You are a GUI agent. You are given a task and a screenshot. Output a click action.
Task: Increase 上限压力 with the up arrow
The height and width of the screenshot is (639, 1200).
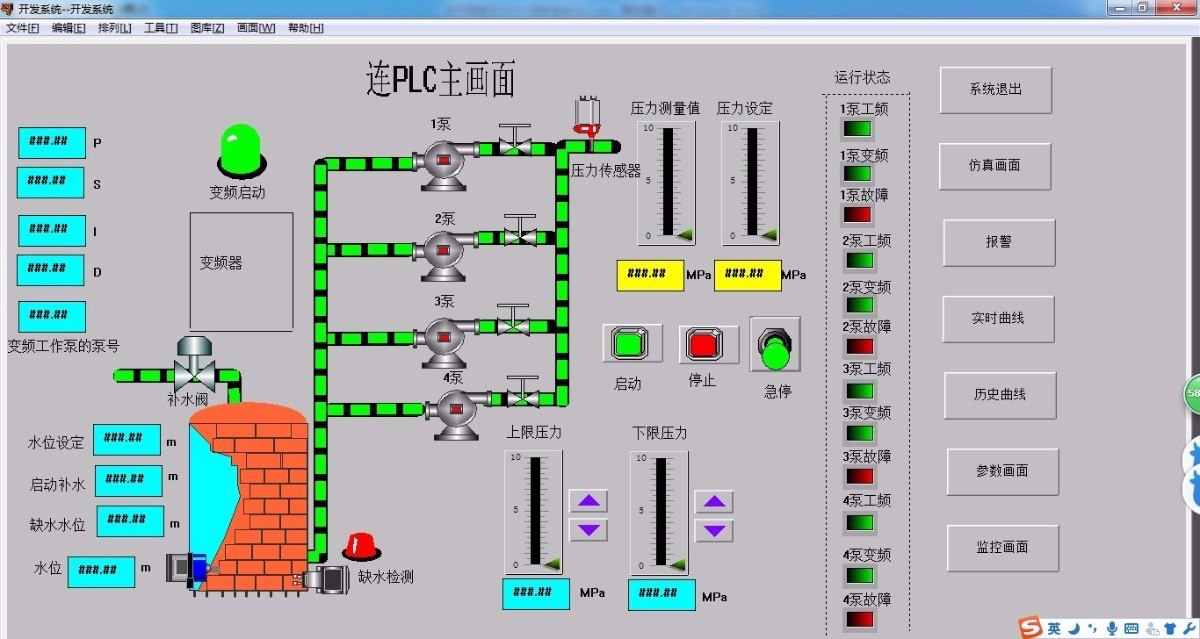(588, 501)
